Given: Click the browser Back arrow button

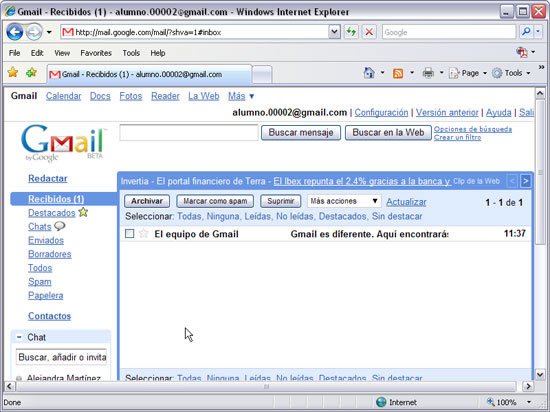Looking at the screenshot, I should coord(15,32).
